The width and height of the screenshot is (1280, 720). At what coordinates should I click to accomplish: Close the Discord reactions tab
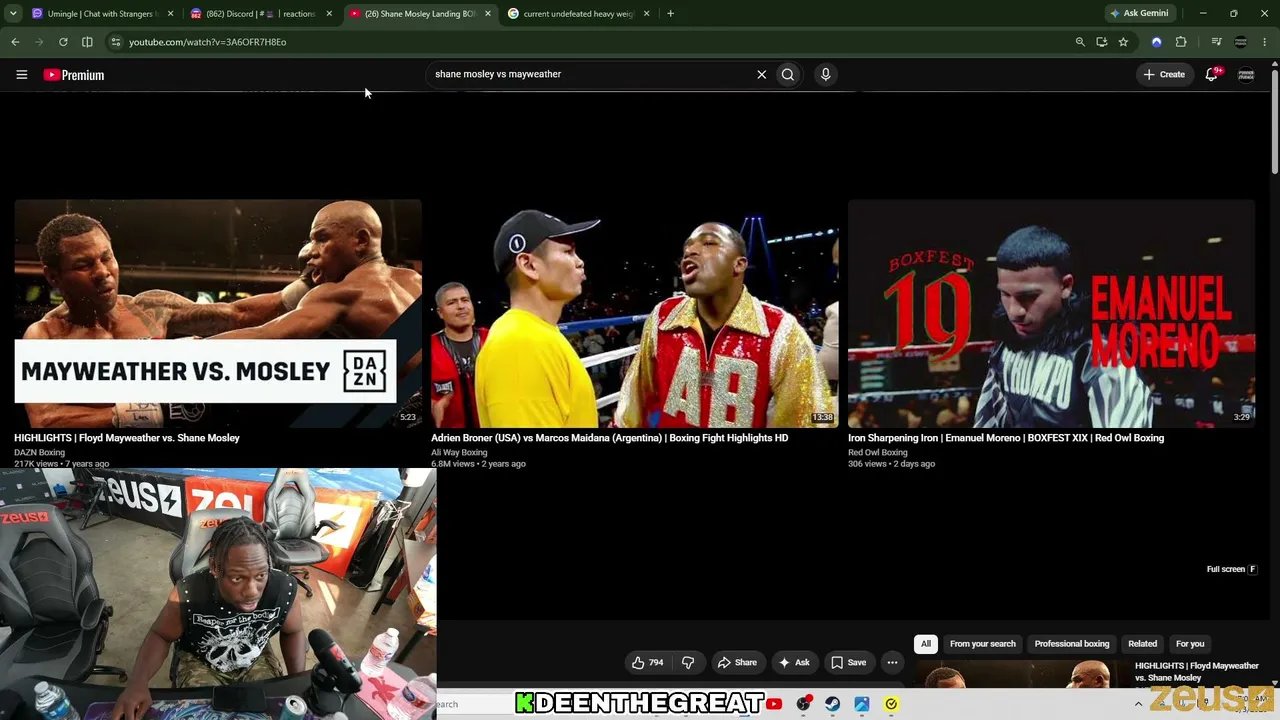329,14
